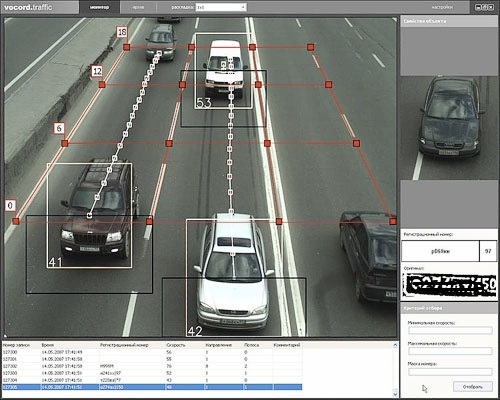The height and width of the screenshot is (400, 500).
Task: Click the vehicle thumbnail in properties panel
Action: point(449,127)
